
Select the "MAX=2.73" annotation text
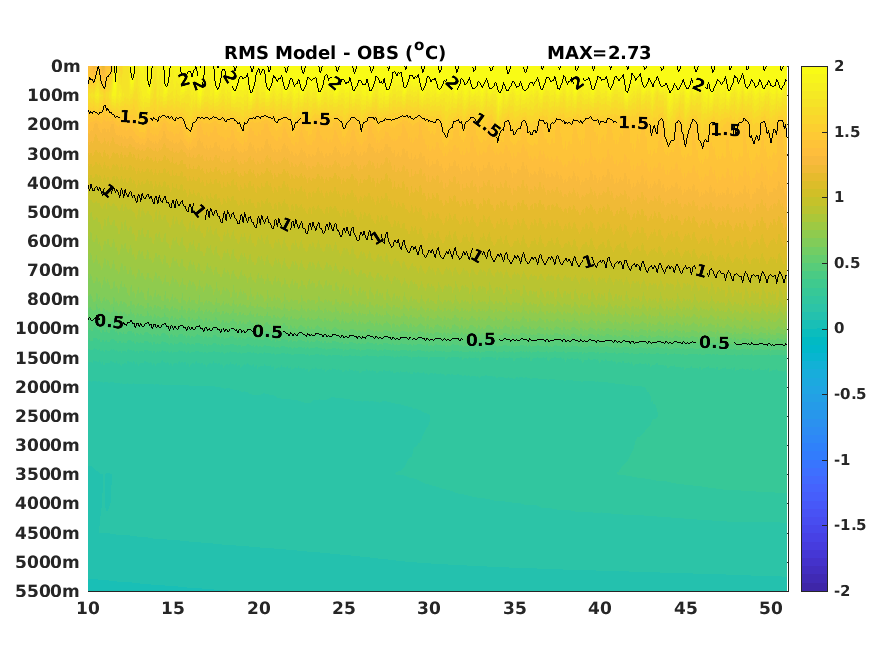click(x=599, y=53)
